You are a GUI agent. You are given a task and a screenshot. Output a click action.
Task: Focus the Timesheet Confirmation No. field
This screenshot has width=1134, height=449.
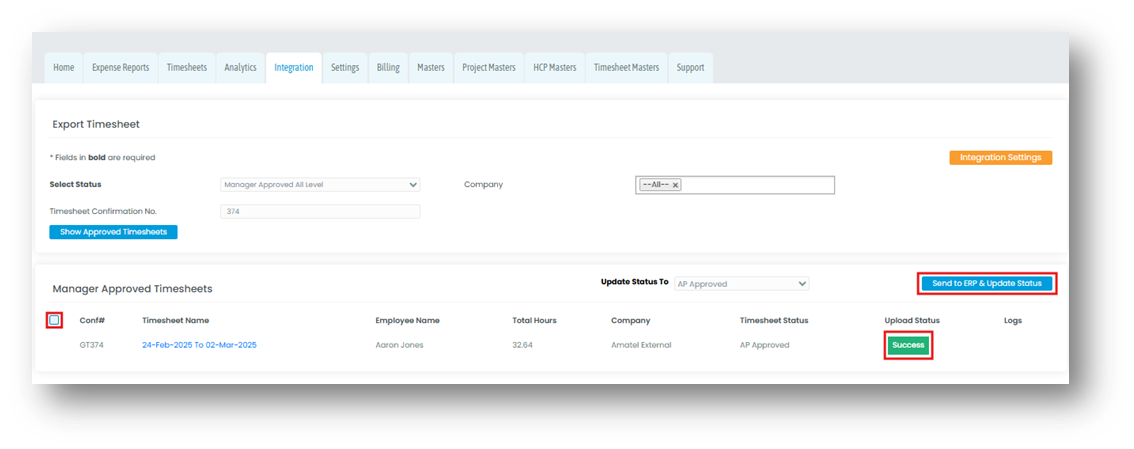320,212
